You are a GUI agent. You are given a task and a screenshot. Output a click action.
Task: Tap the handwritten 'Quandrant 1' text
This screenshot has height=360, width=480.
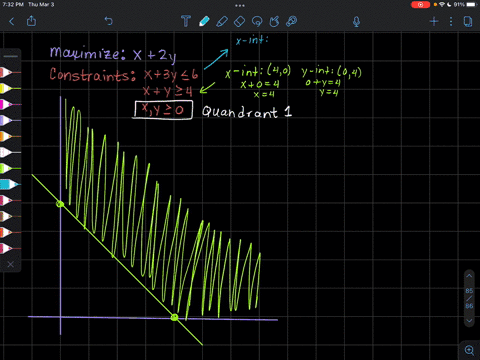point(247,112)
